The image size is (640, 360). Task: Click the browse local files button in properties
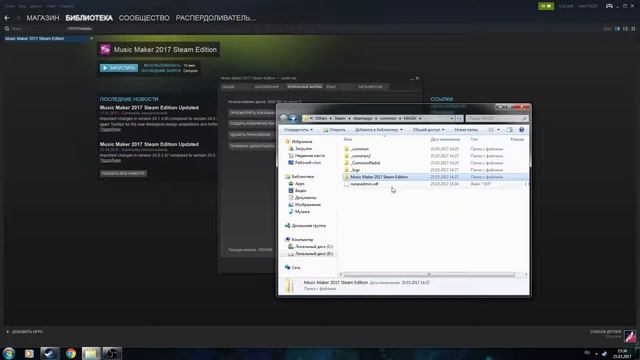[x=251, y=113]
